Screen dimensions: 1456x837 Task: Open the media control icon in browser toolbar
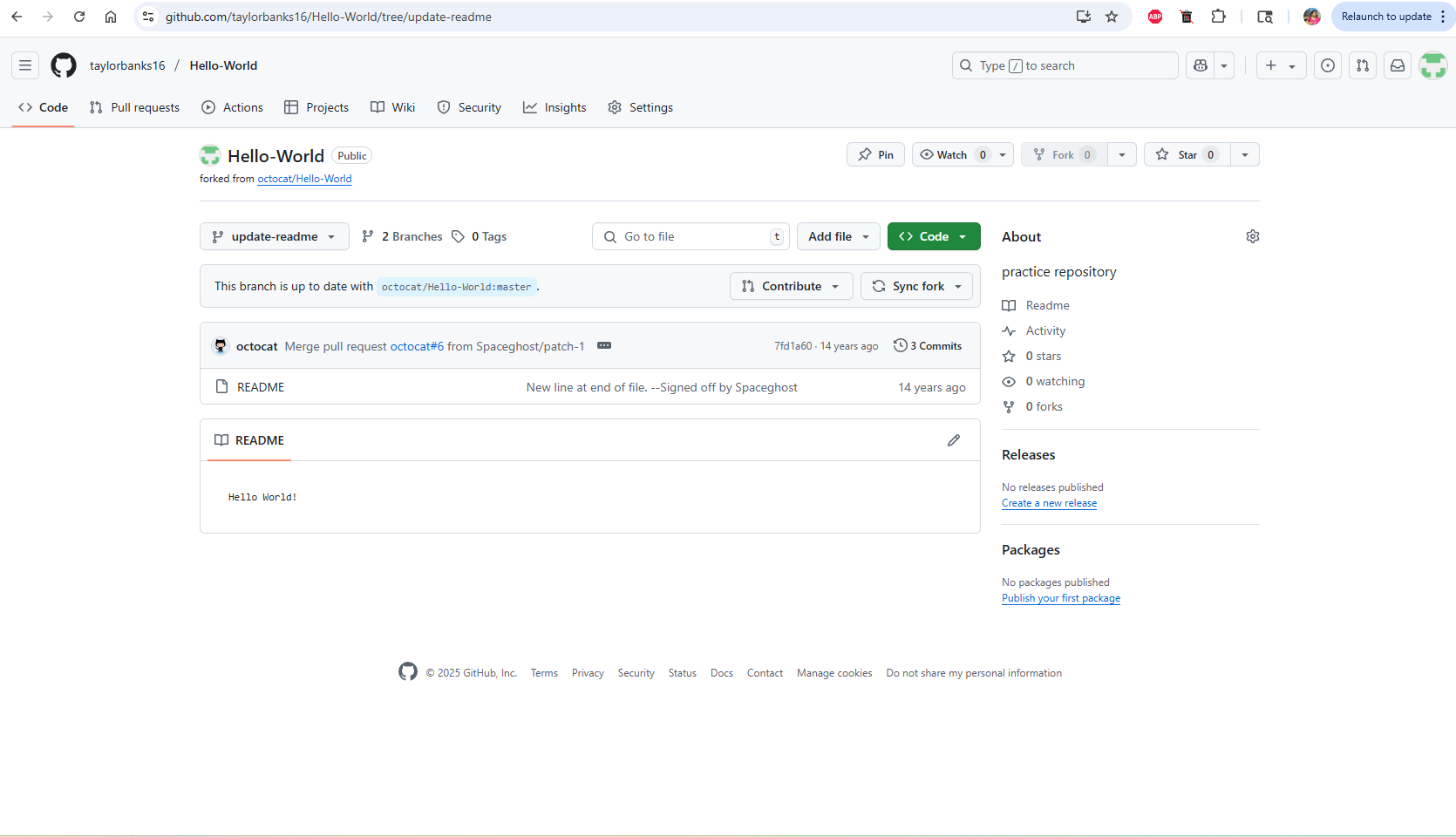pos(1265,17)
